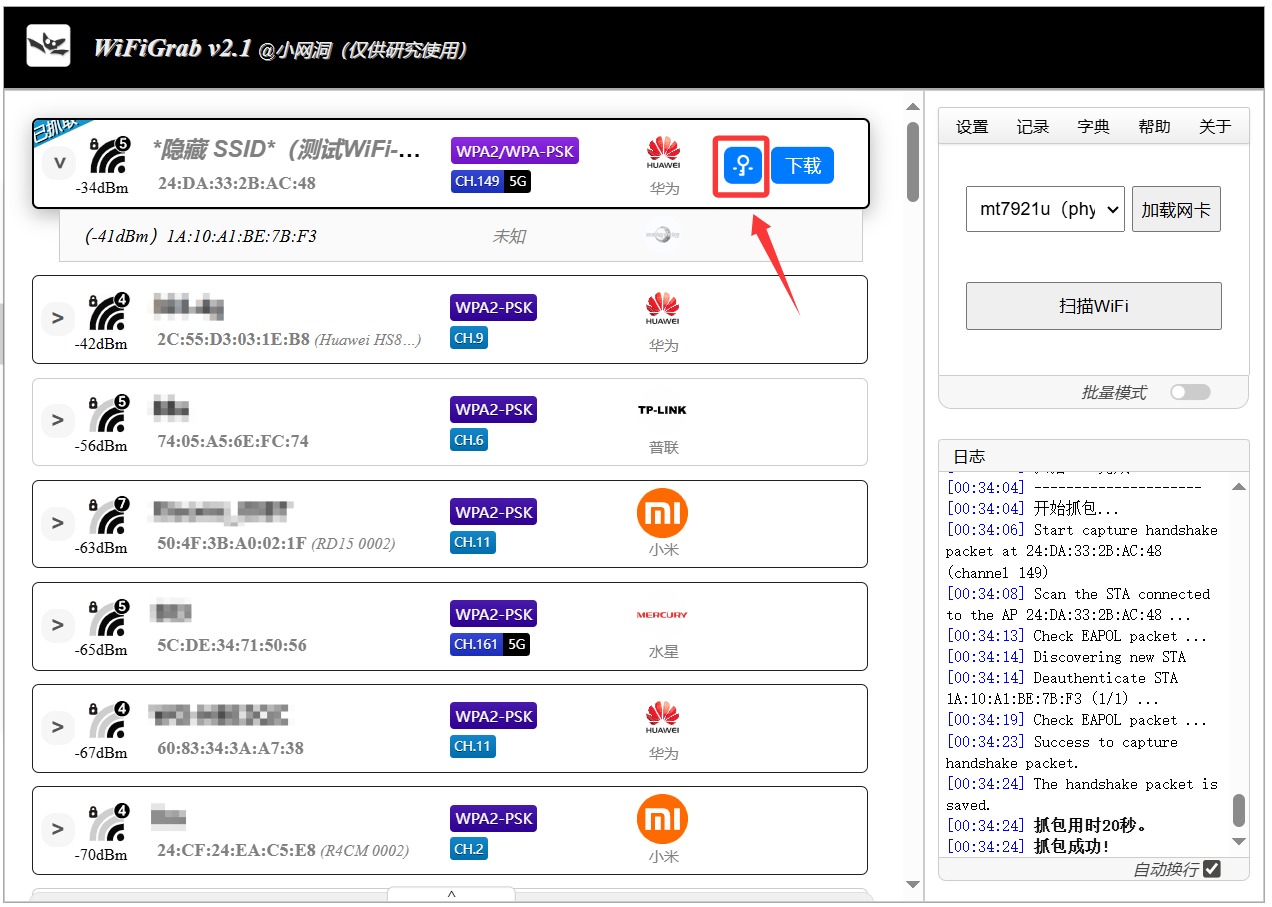The height and width of the screenshot is (907, 1272).
Task: Click the (RD15 0002) device model text
Action: tap(353, 544)
